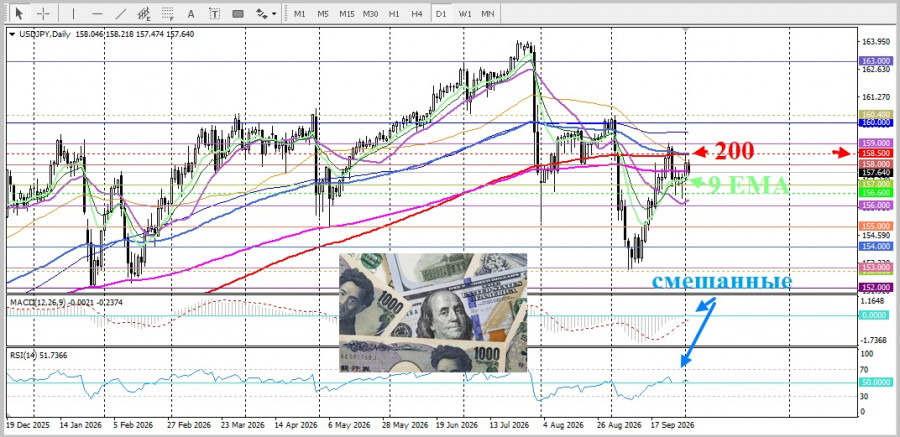Viewport: 900px width, 437px height.
Task: Click the 14 Jan 2026 date label
Action: tap(81, 426)
